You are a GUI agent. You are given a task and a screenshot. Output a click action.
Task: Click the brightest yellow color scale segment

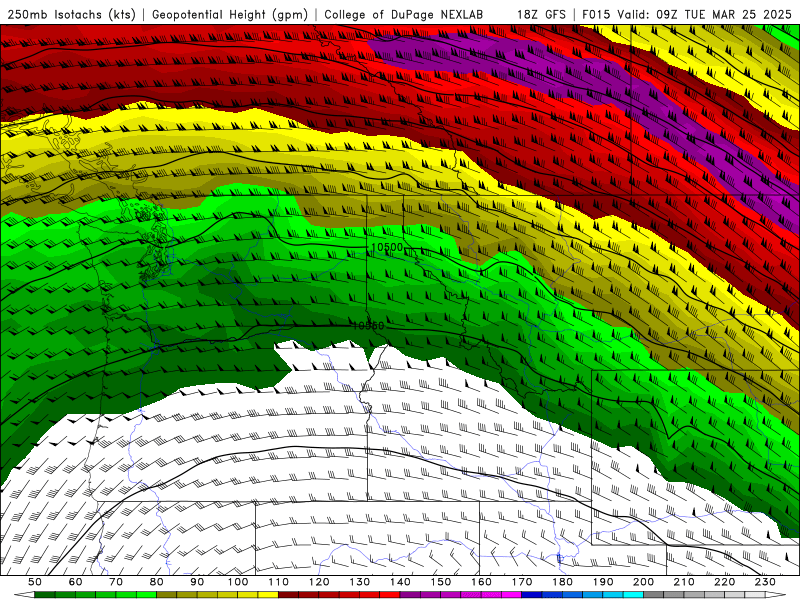(x=268, y=594)
